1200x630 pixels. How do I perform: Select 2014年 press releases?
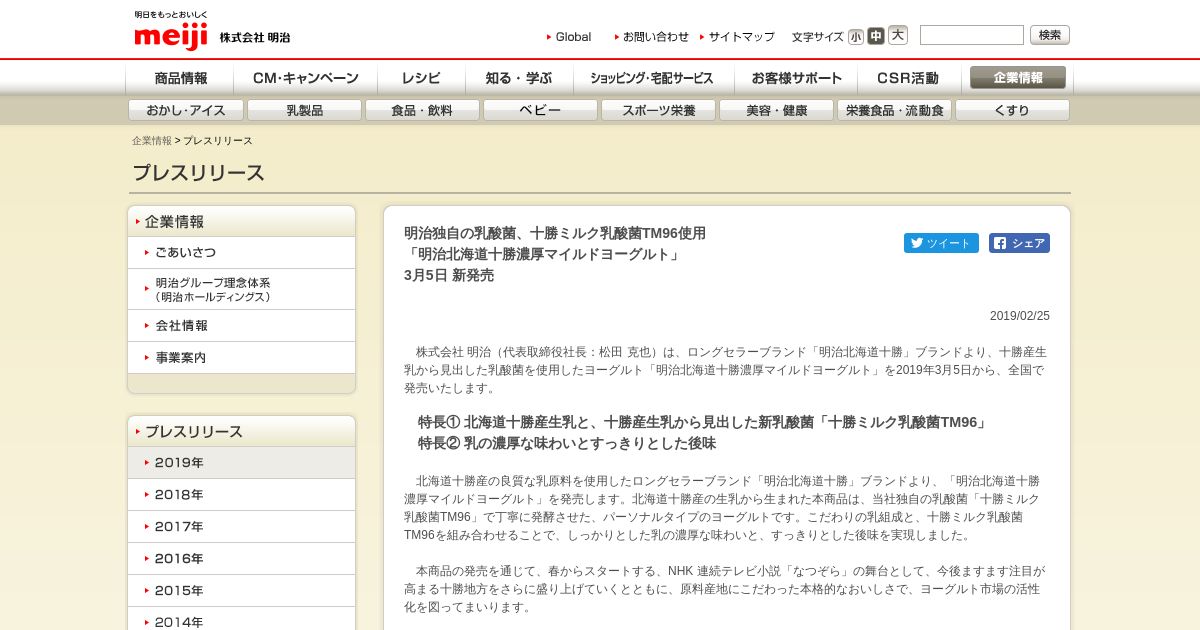[242, 620]
